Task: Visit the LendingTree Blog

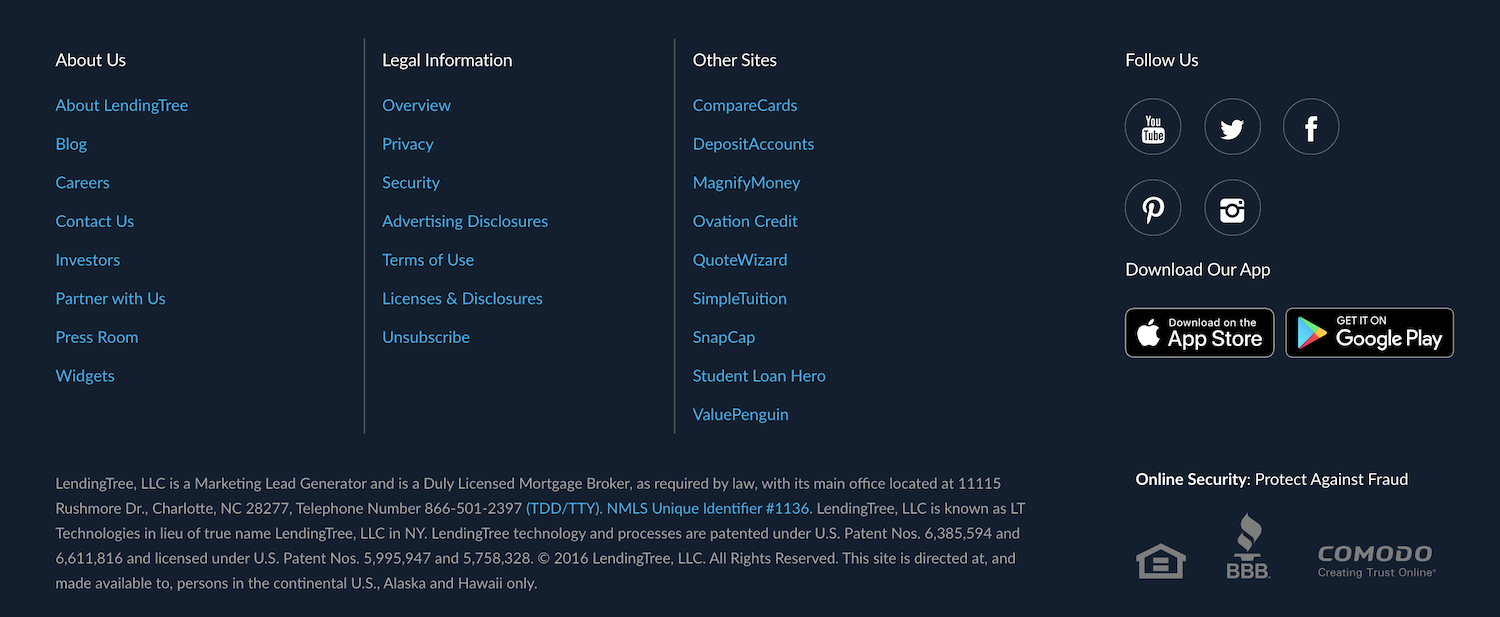Action: click(x=71, y=143)
